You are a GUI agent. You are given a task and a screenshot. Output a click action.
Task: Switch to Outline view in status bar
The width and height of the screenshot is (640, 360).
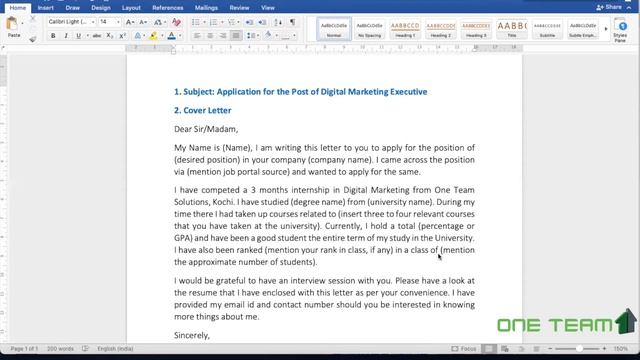pyautogui.click(x=521, y=349)
